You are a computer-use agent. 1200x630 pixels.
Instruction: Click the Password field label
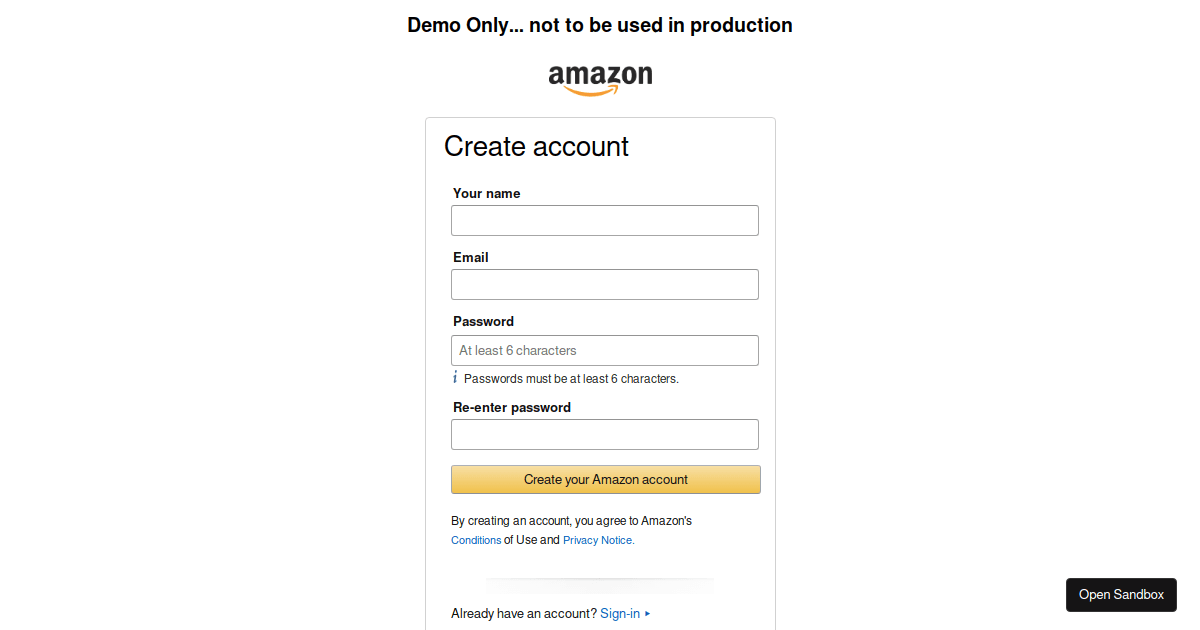(483, 321)
